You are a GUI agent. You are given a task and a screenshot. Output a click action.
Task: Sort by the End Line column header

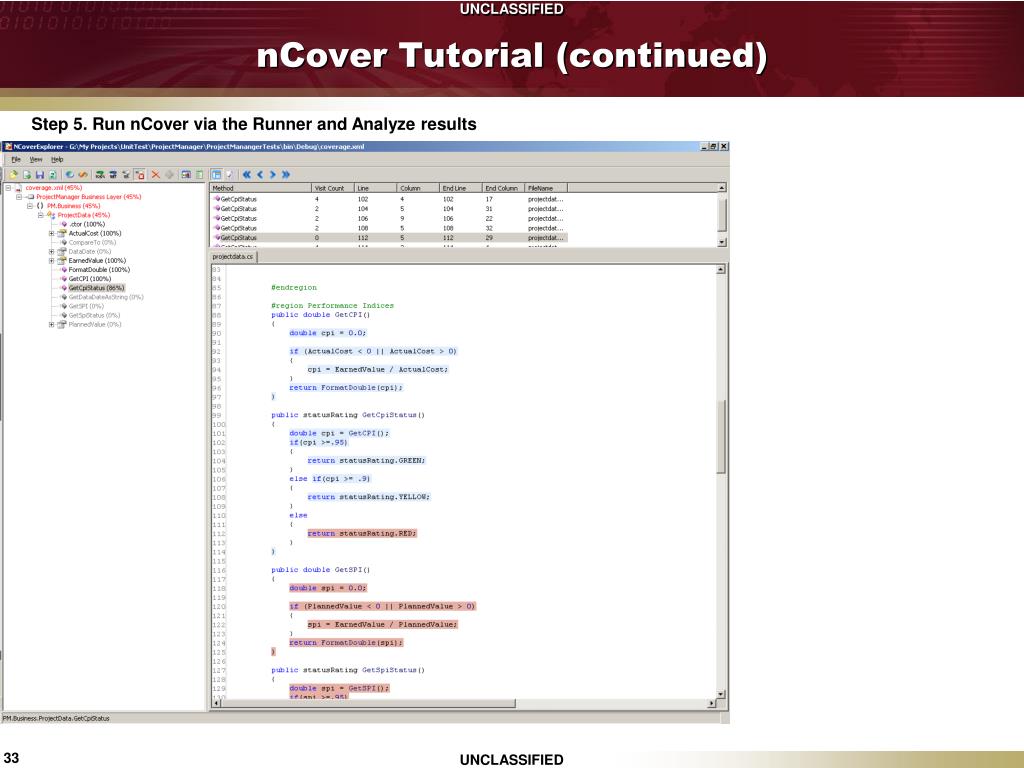coord(461,188)
